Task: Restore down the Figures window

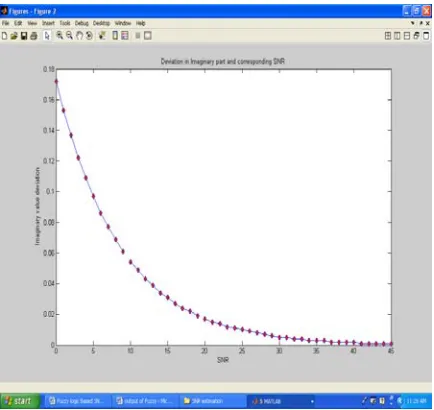Action: [416, 11]
